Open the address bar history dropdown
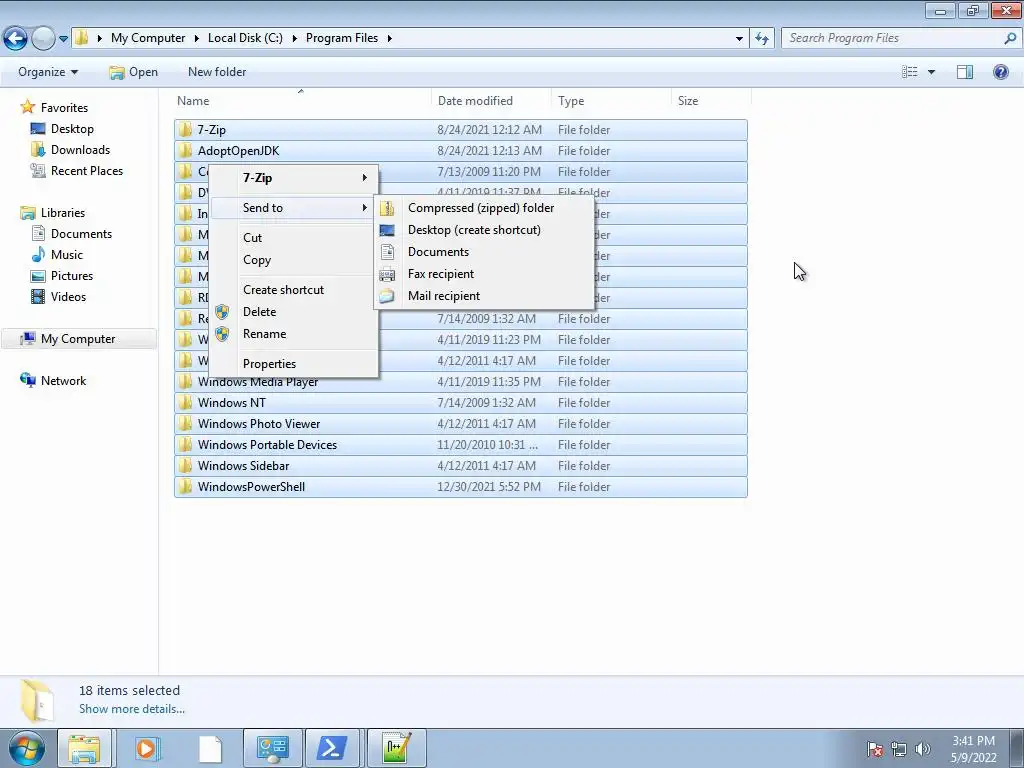This screenshot has height=768, width=1024. 739,39
